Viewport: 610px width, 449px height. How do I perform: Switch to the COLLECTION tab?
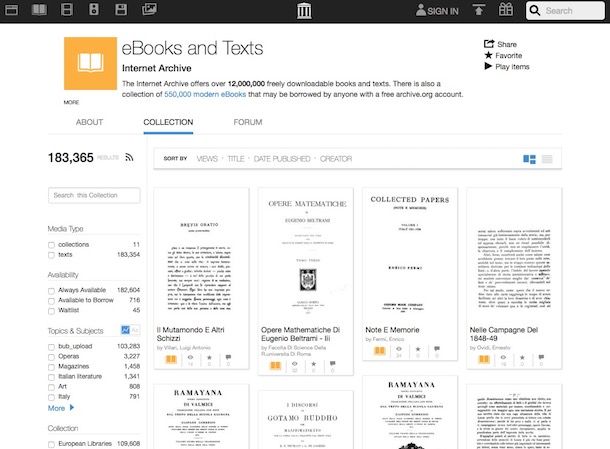pos(168,122)
